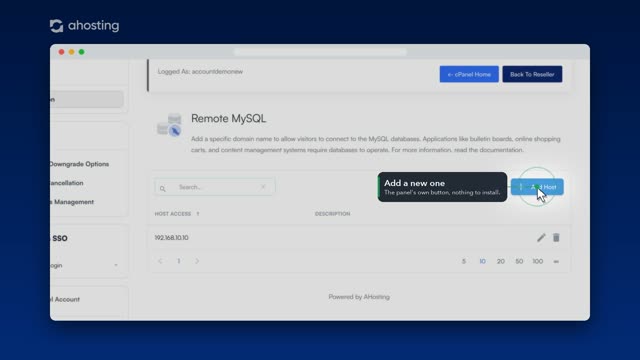This screenshot has height=360, width=640.
Task: Delete host 192.168.10.10 with trash icon
Action: click(x=556, y=238)
